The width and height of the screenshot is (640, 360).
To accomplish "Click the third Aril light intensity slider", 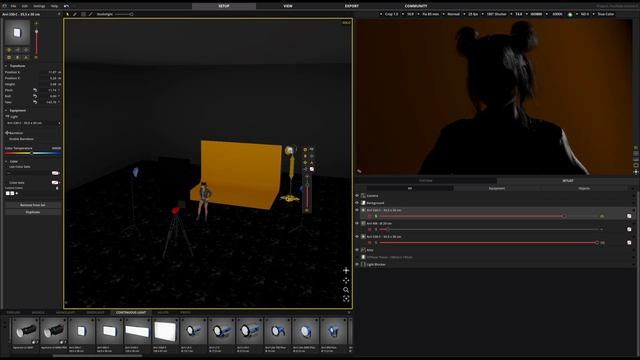I will [x=489, y=242].
